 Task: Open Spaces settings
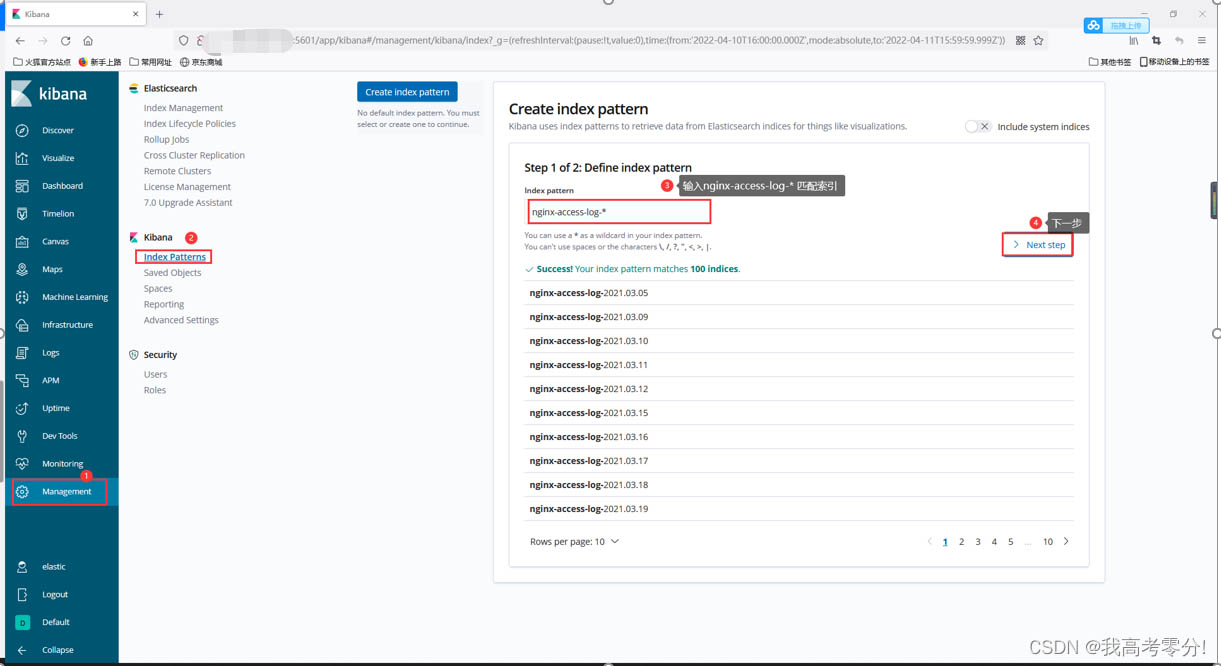click(158, 289)
